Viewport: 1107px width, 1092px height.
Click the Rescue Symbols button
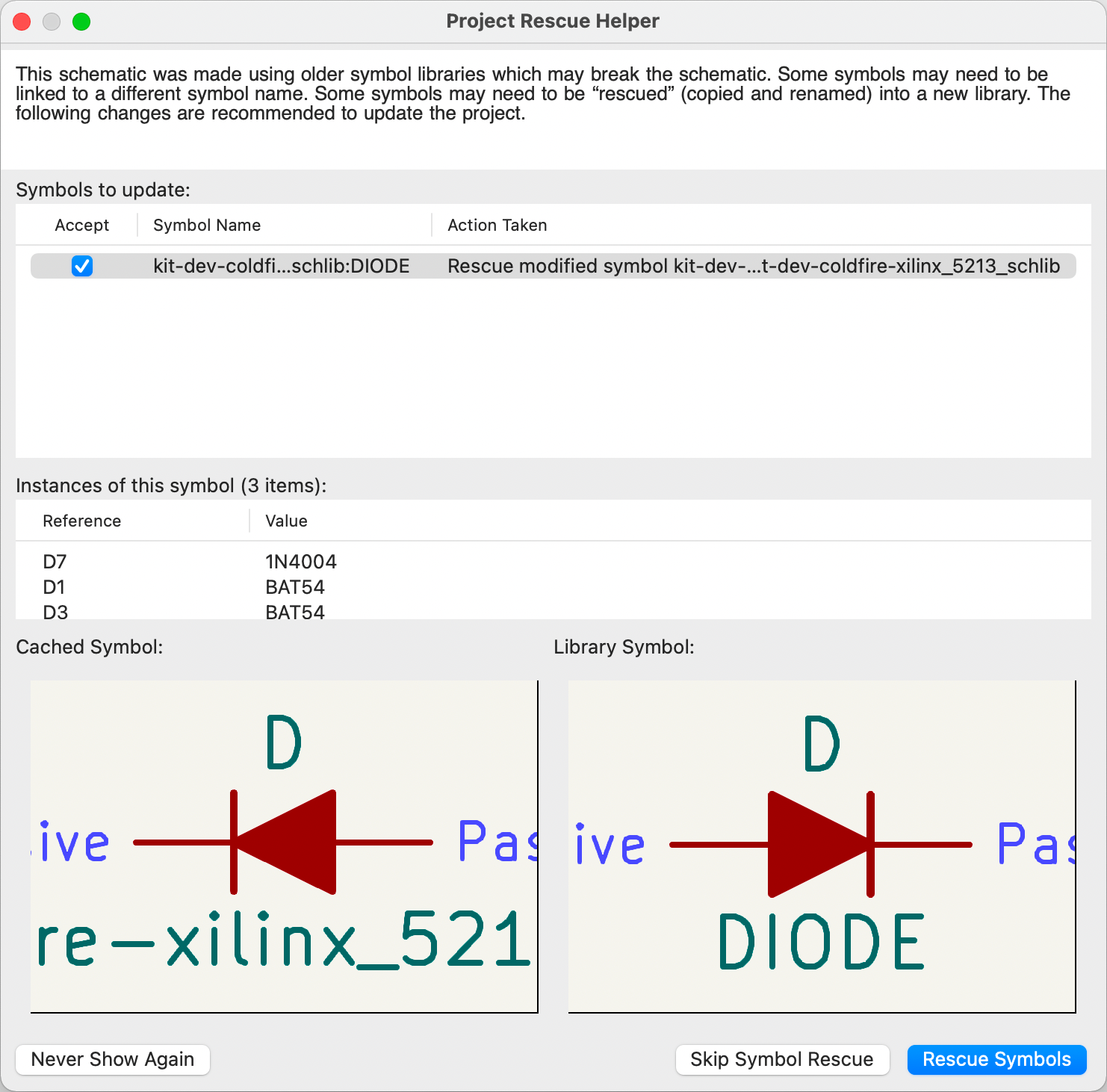(x=996, y=1059)
